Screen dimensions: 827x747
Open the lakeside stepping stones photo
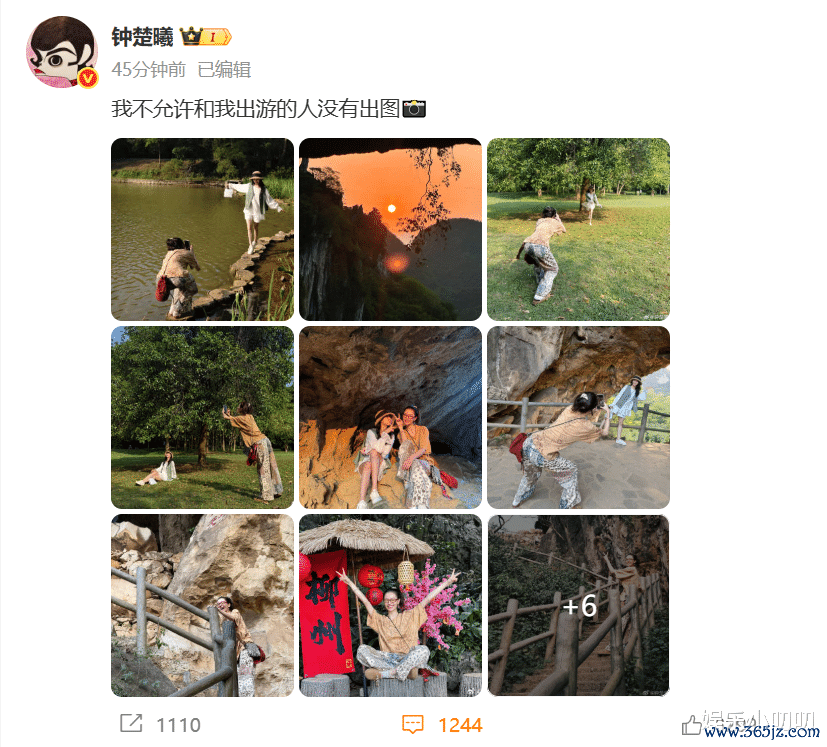click(x=203, y=229)
